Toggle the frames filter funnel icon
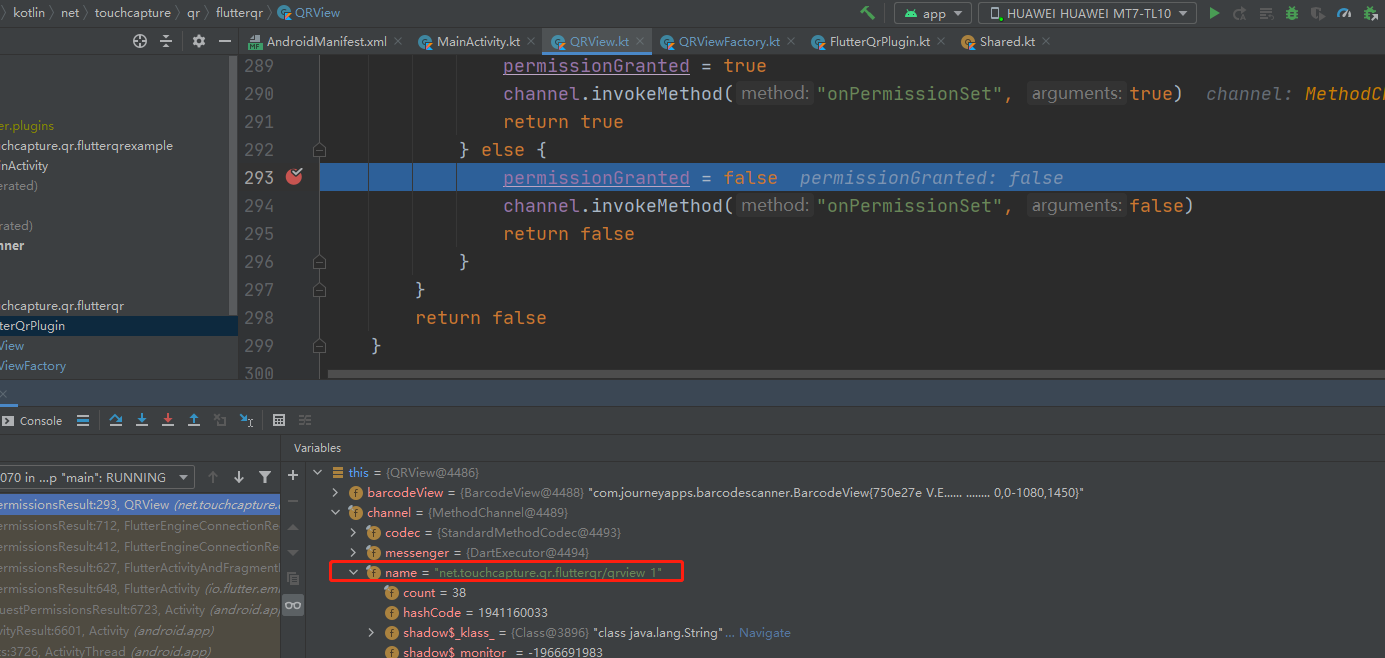 pyautogui.click(x=264, y=477)
